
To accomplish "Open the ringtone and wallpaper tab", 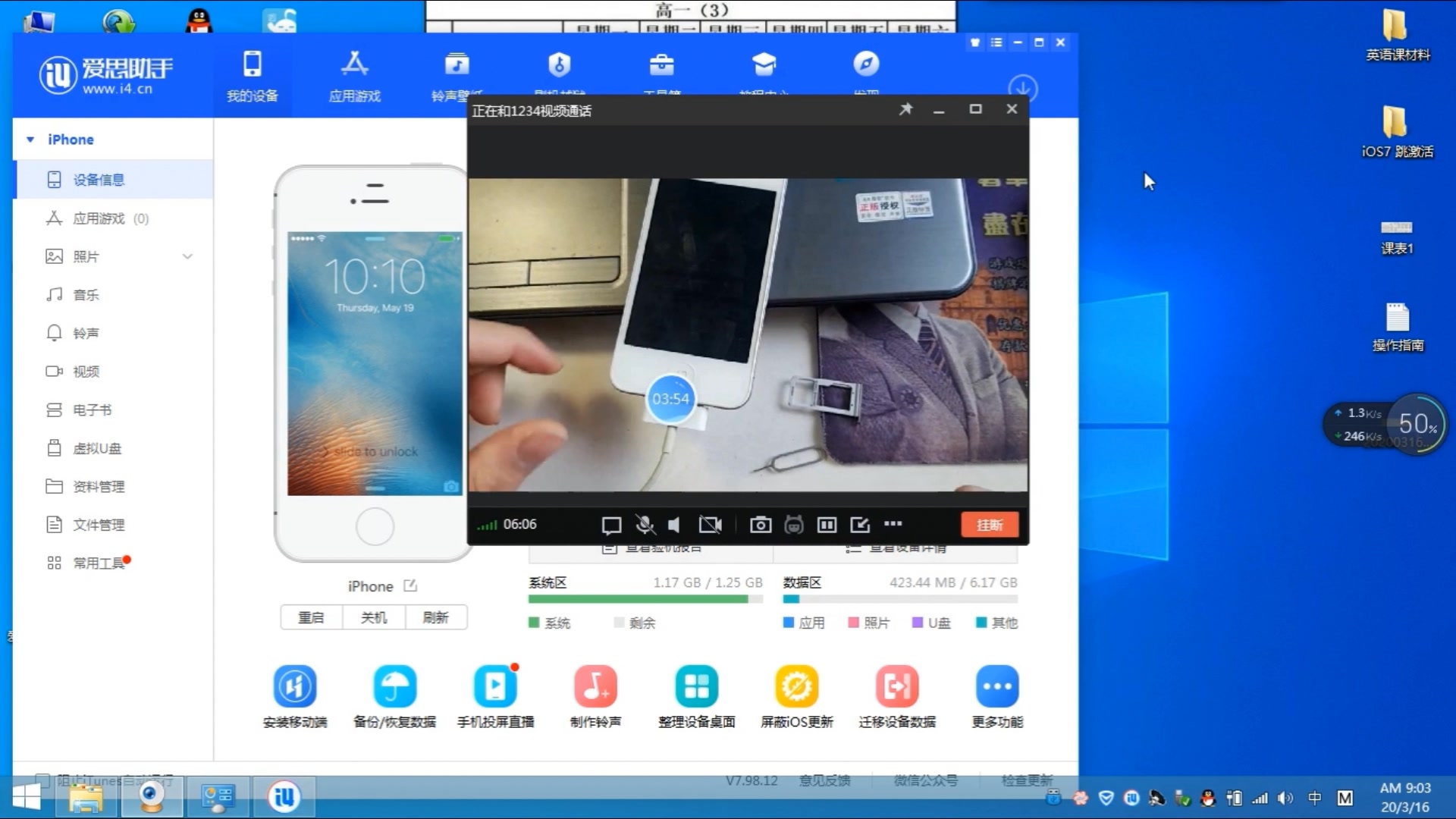I will pyautogui.click(x=457, y=76).
